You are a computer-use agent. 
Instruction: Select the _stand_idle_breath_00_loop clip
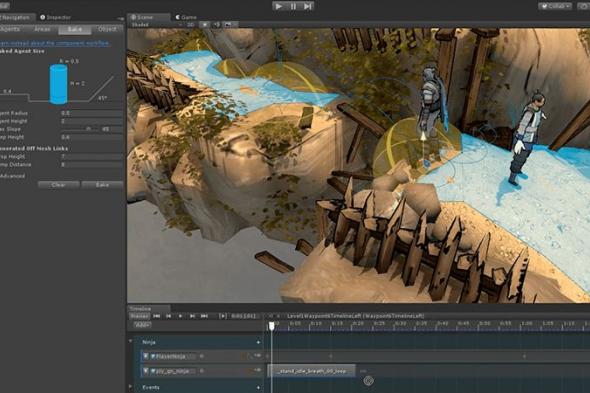(x=311, y=371)
